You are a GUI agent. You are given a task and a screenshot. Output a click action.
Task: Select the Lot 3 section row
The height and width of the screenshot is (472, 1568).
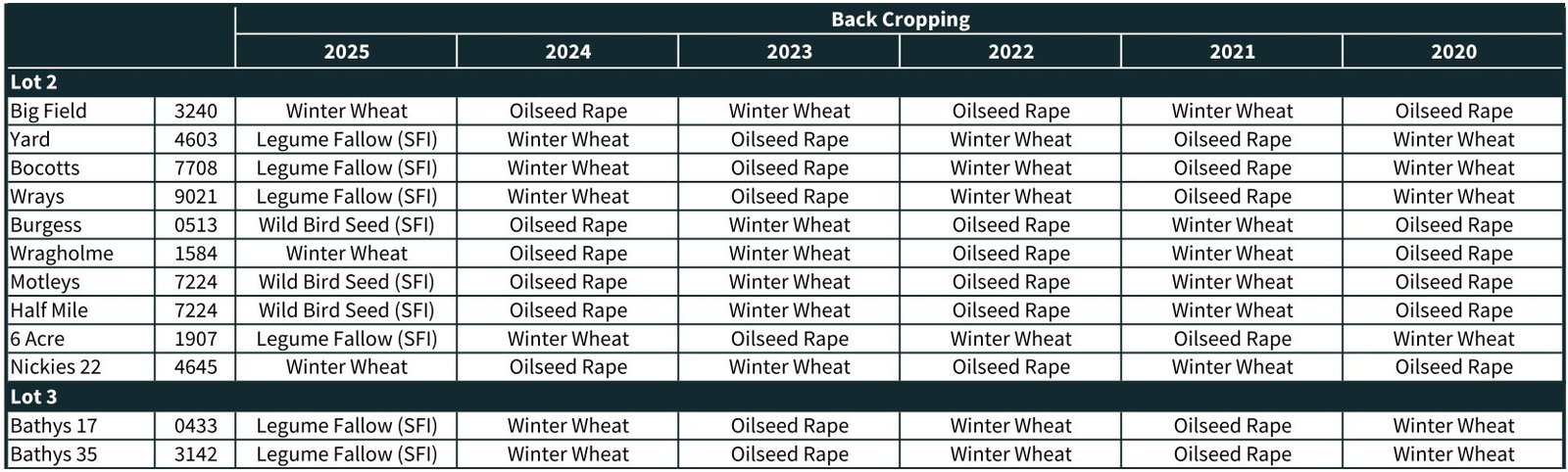coord(34,397)
